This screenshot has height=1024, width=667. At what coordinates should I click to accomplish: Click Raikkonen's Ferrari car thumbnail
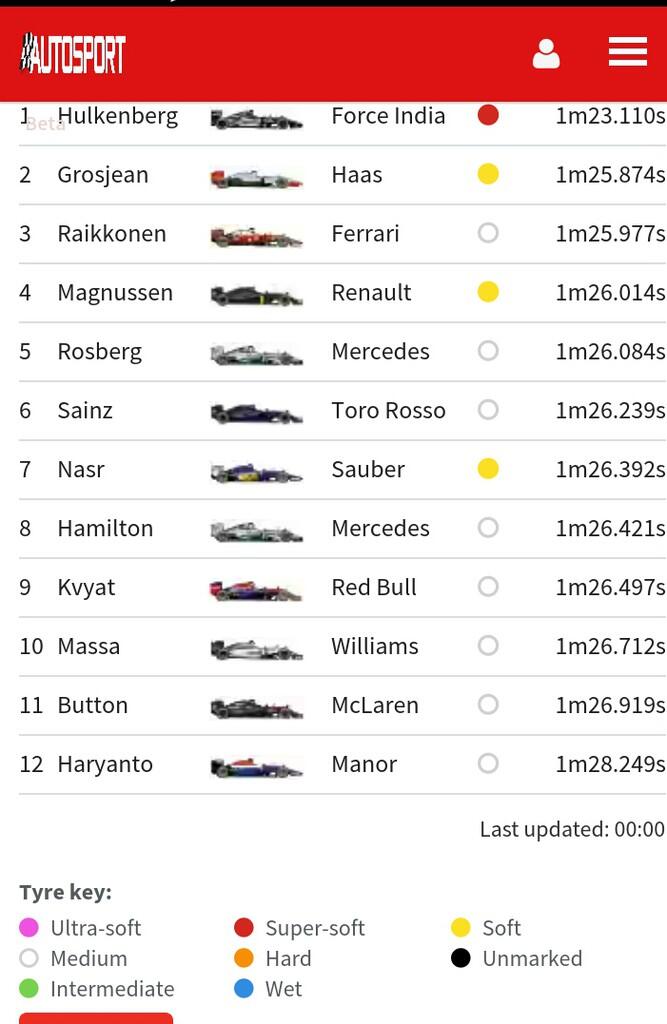tap(256, 237)
